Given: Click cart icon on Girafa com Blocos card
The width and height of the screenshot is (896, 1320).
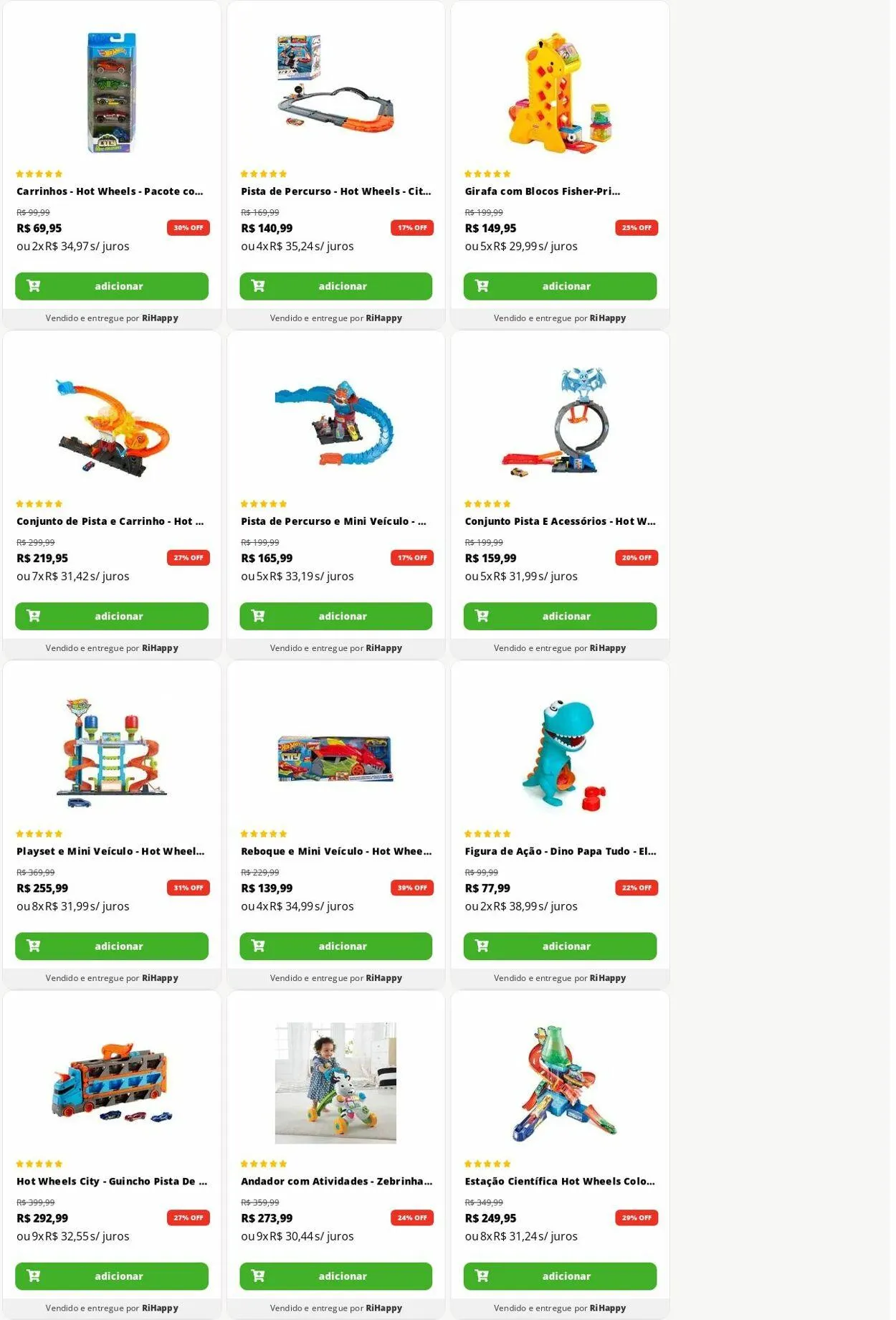Looking at the screenshot, I should pos(482,286).
